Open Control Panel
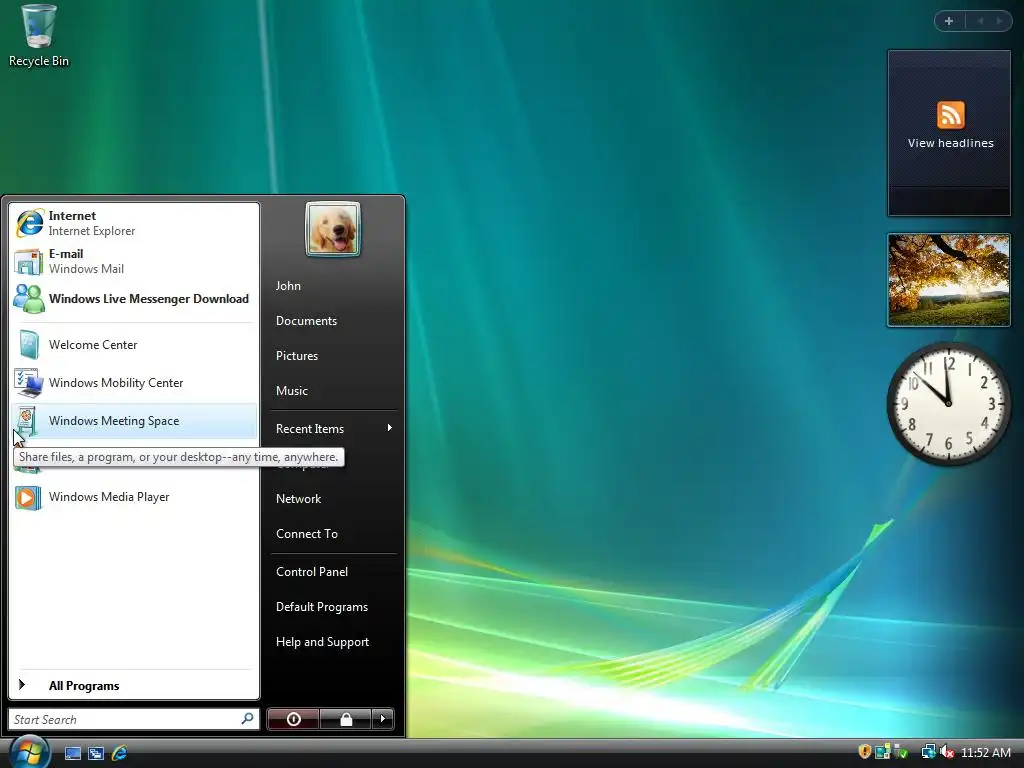Viewport: 1024px width, 768px height. coord(312,572)
